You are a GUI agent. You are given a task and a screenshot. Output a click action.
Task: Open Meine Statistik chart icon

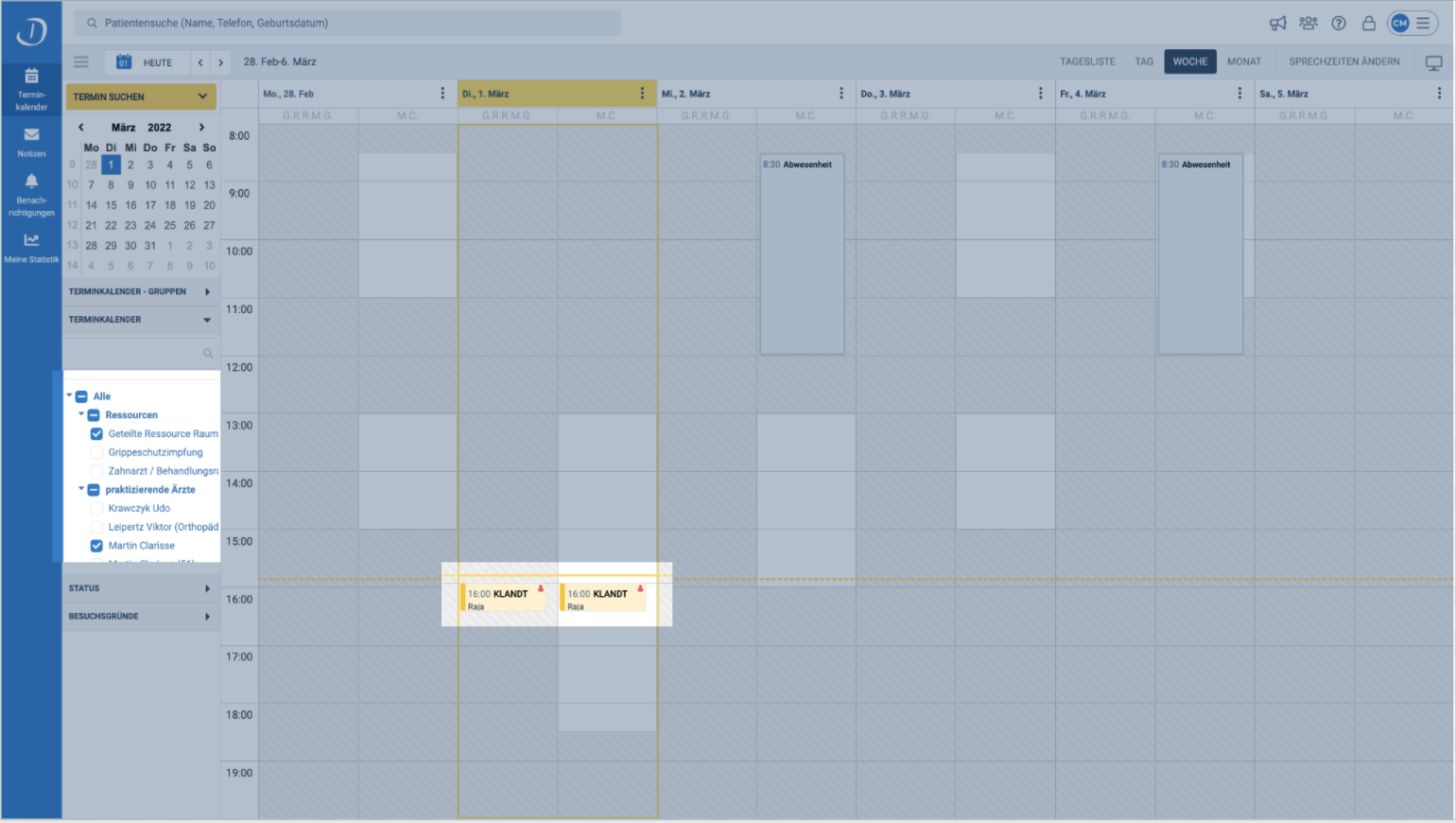tap(31, 239)
